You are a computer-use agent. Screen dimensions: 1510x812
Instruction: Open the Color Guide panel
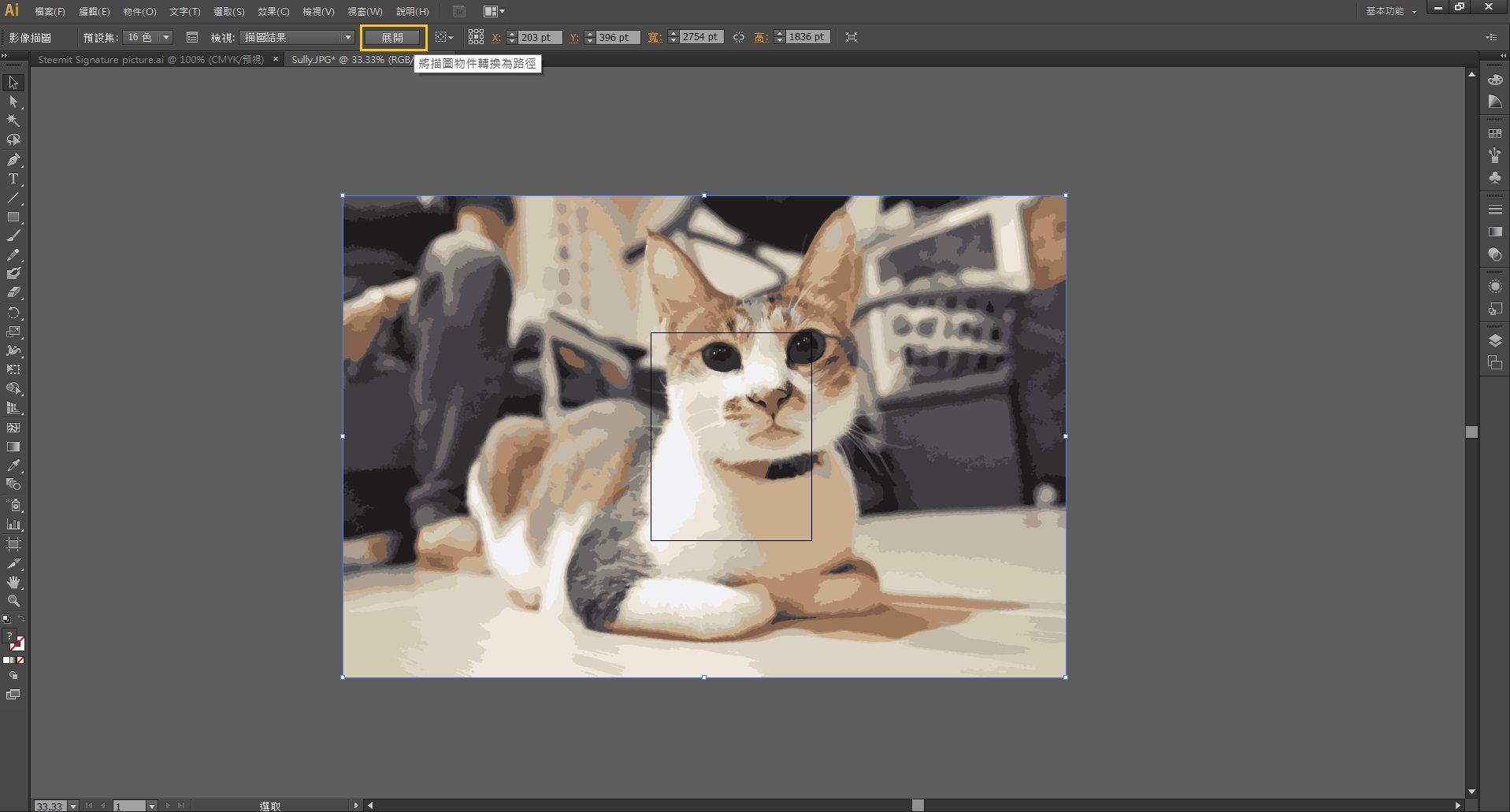1494,102
